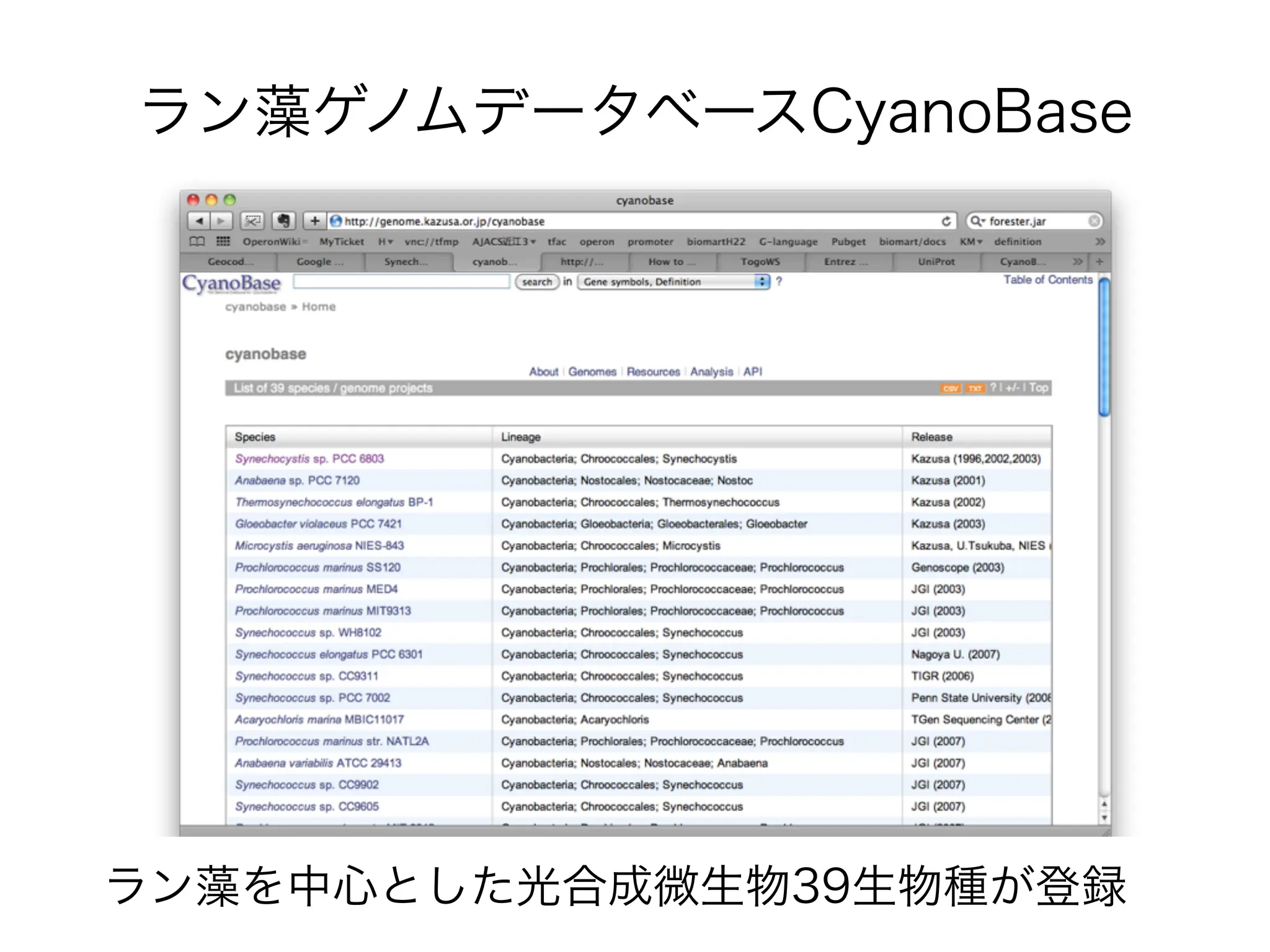Click the scrollbar down arrow
1270x952 pixels.
1104,818
